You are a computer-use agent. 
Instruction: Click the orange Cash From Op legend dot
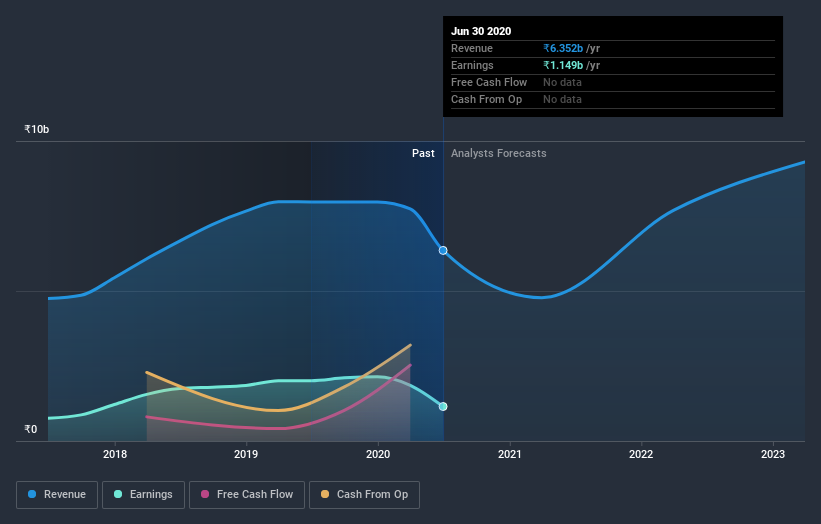click(325, 494)
